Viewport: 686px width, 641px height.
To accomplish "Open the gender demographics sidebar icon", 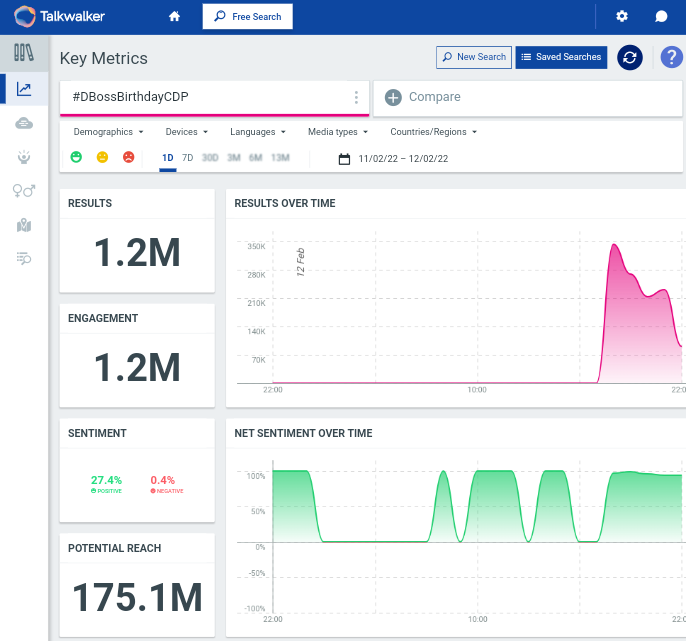I will coord(24,191).
